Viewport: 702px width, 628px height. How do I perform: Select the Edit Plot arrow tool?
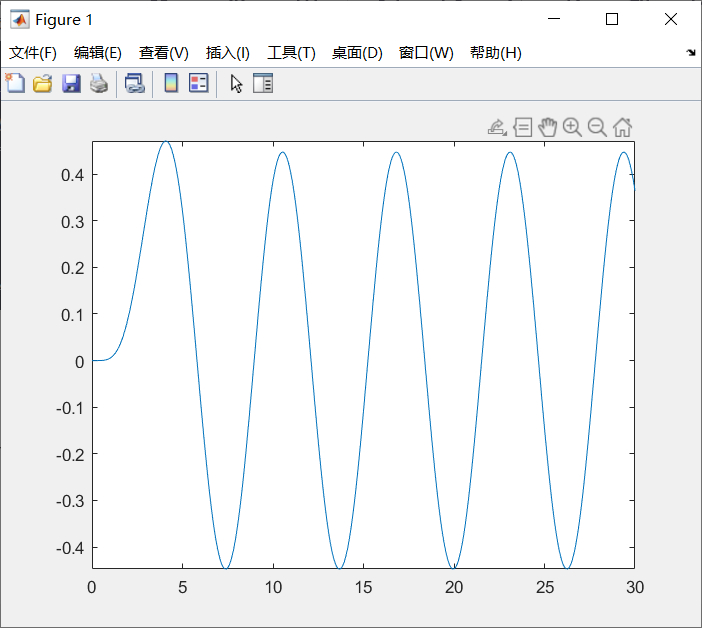(x=236, y=84)
